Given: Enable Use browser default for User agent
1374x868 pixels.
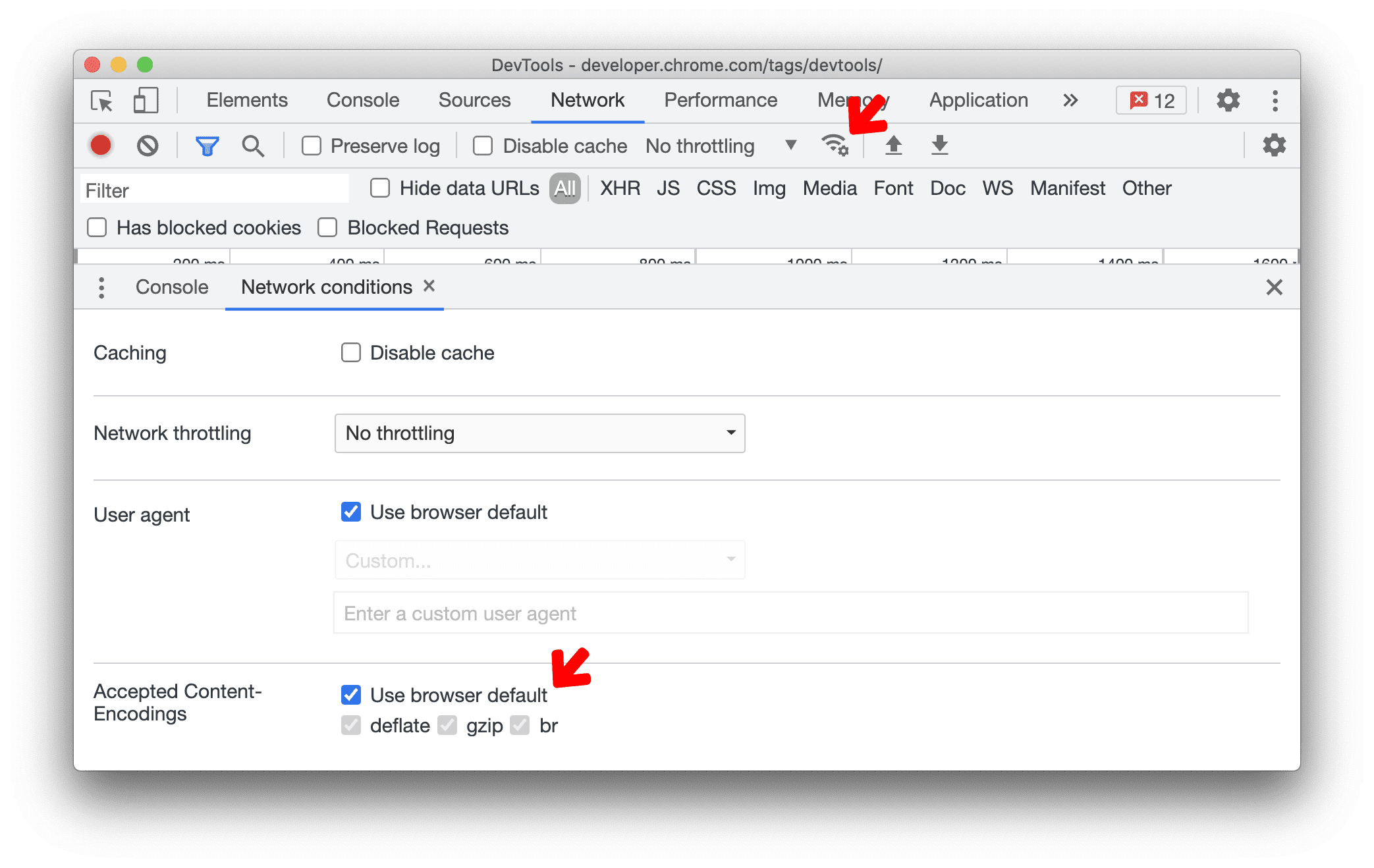Looking at the screenshot, I should [x=352, y=511].
